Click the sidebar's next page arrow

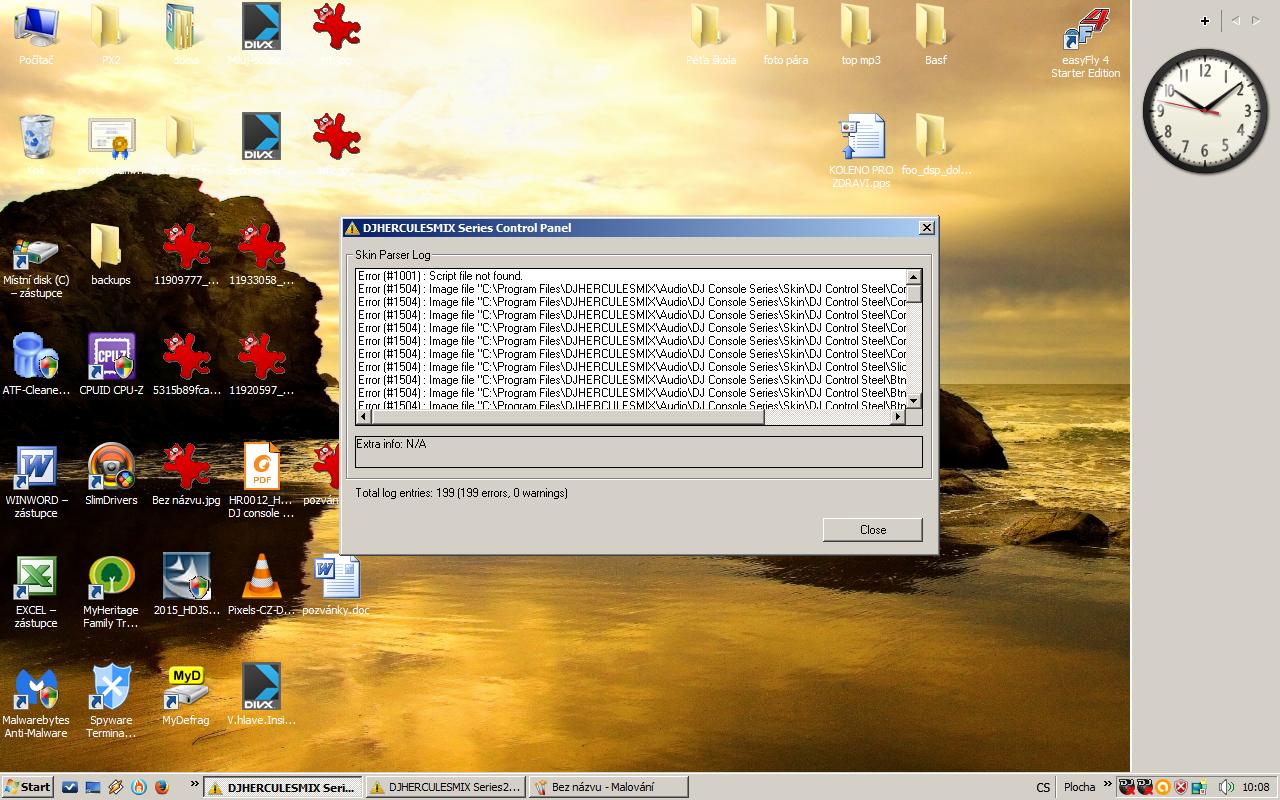coord(1256,20)
